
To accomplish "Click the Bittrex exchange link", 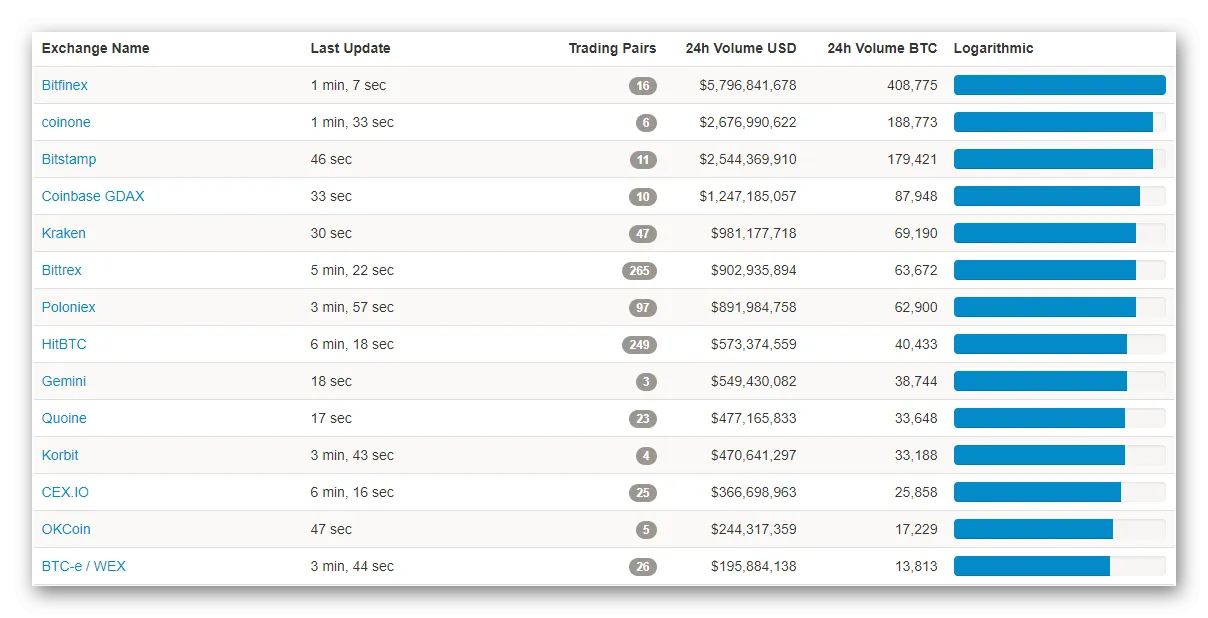I will pyautogui.click(x=62, y=270).
